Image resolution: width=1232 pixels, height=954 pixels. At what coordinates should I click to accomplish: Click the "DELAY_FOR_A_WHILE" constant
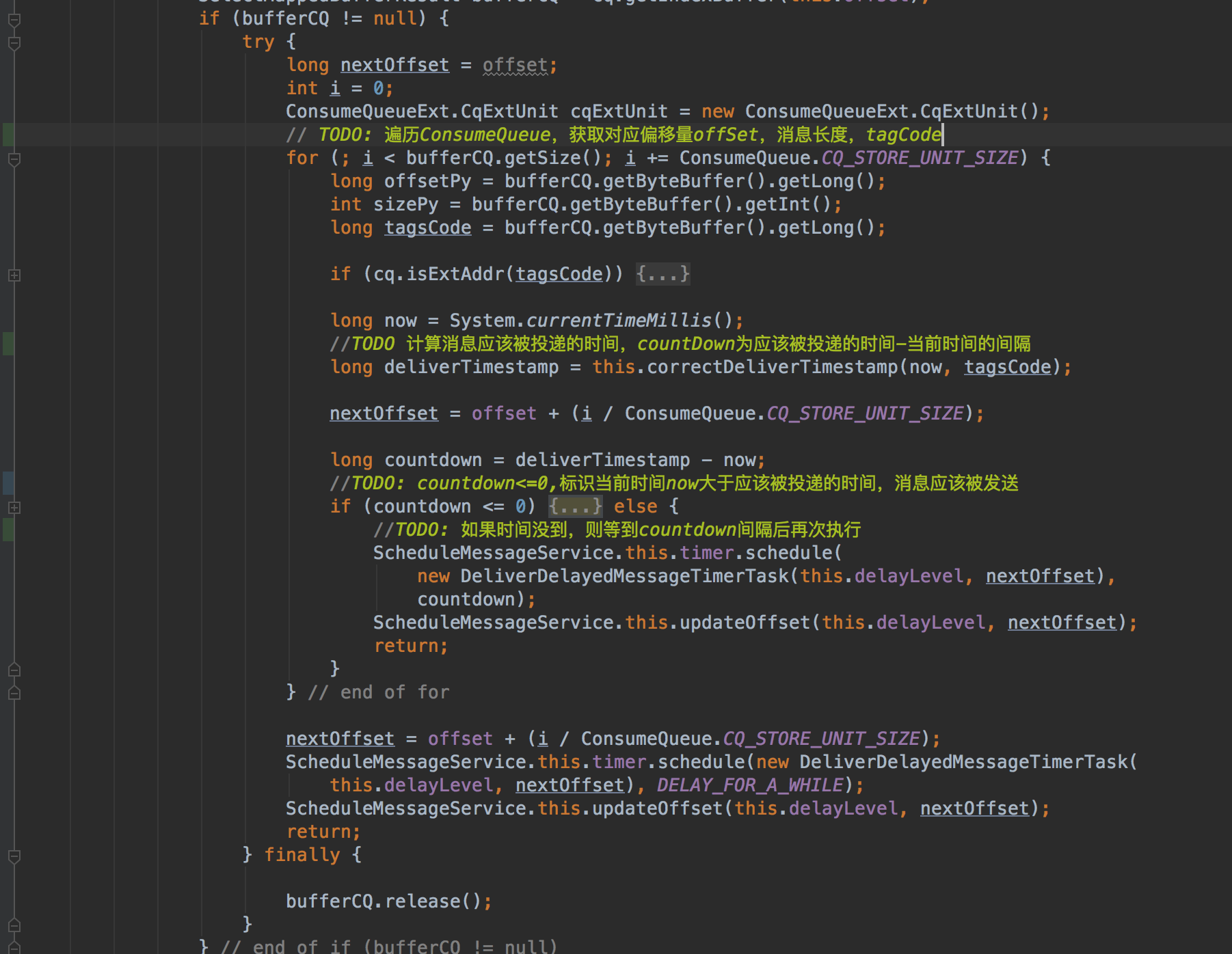(751, 785)
